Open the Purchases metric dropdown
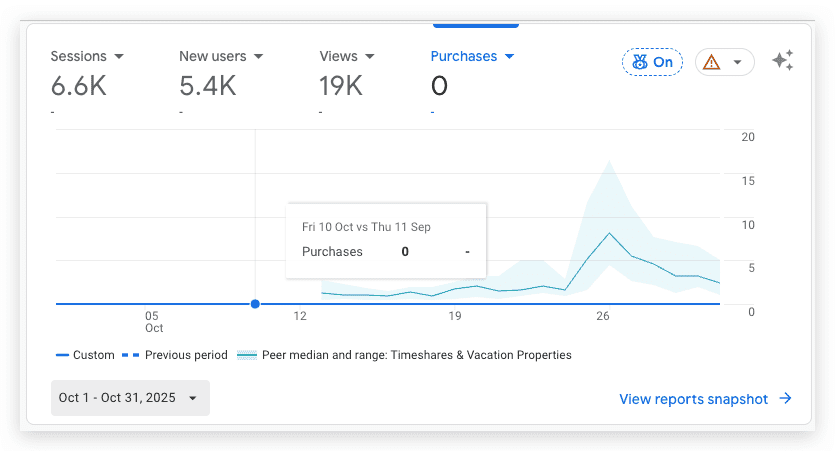The image size is (835, 451). tap(510, 56)
